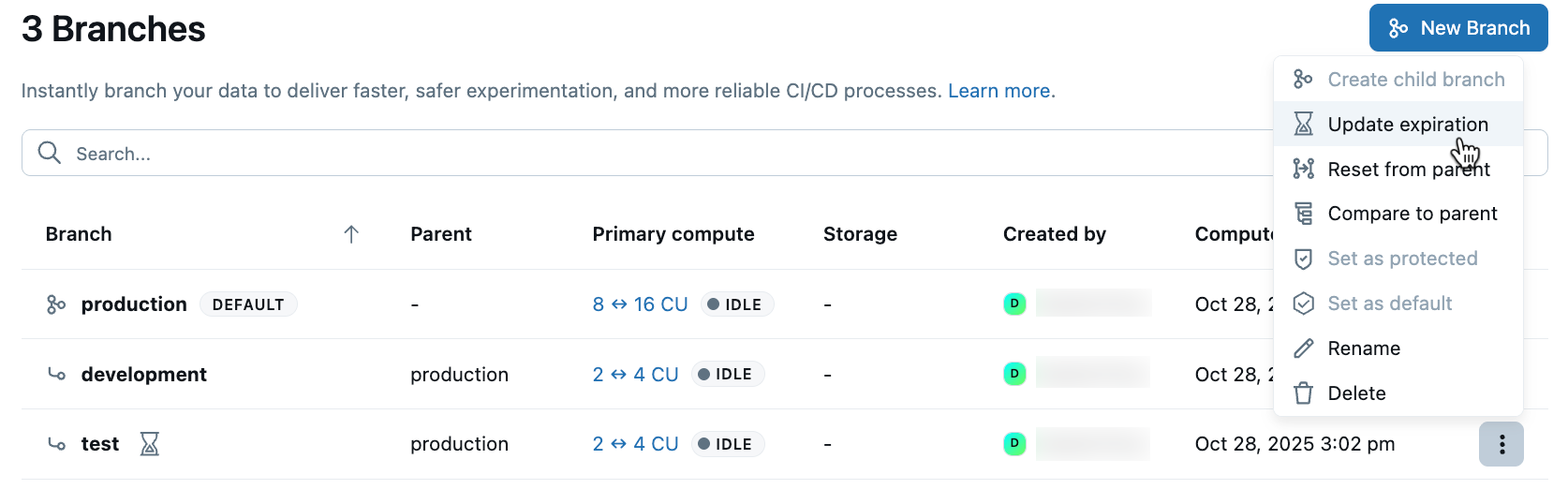Sort by Branch column using the arrow
The image size is (1568, 504).
coord(351,234)
